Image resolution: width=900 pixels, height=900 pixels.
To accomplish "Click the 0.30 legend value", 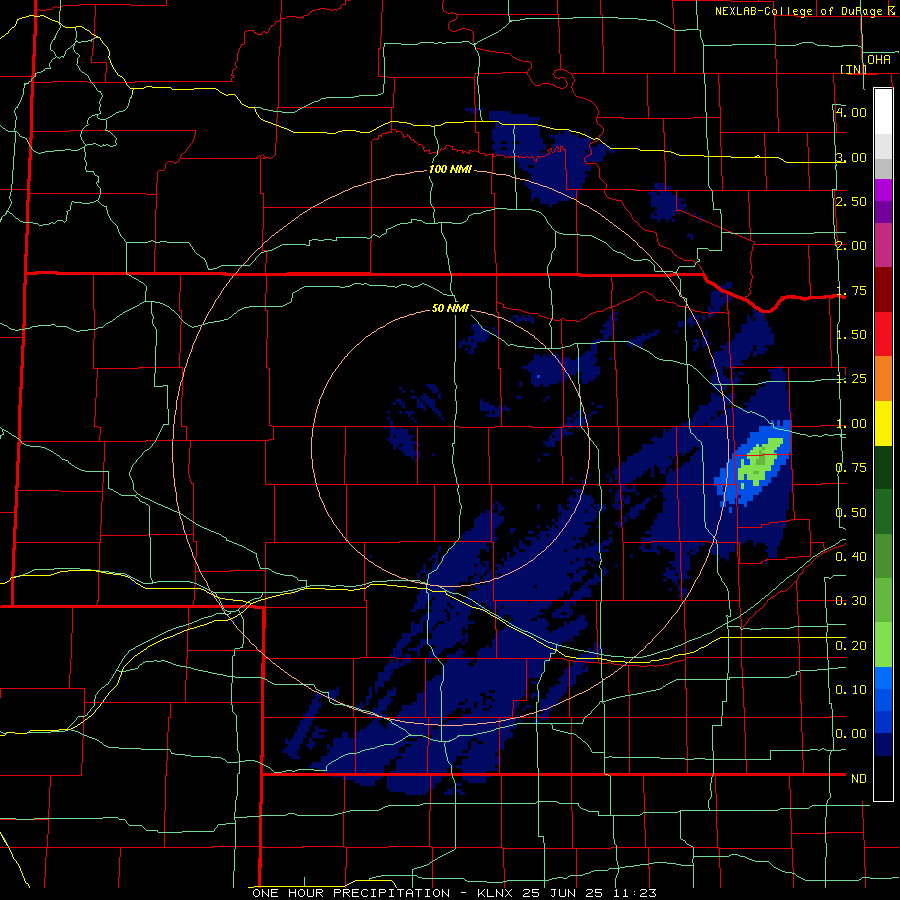I will [851, 601].
